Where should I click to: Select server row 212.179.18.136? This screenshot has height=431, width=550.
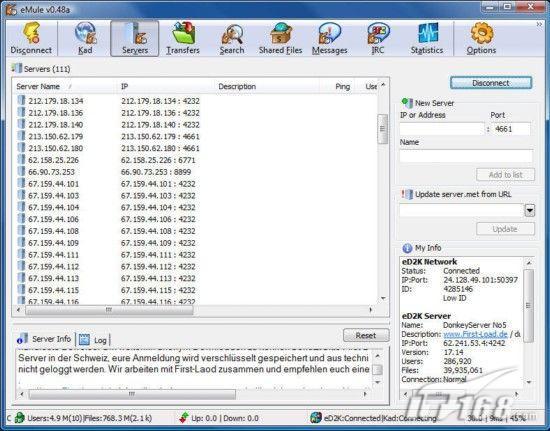[x=195, y=113]
